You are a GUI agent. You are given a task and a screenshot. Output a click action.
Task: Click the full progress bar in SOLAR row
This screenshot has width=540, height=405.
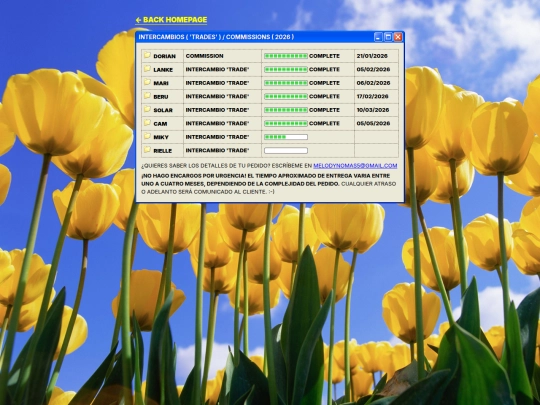tap(286, 110)
